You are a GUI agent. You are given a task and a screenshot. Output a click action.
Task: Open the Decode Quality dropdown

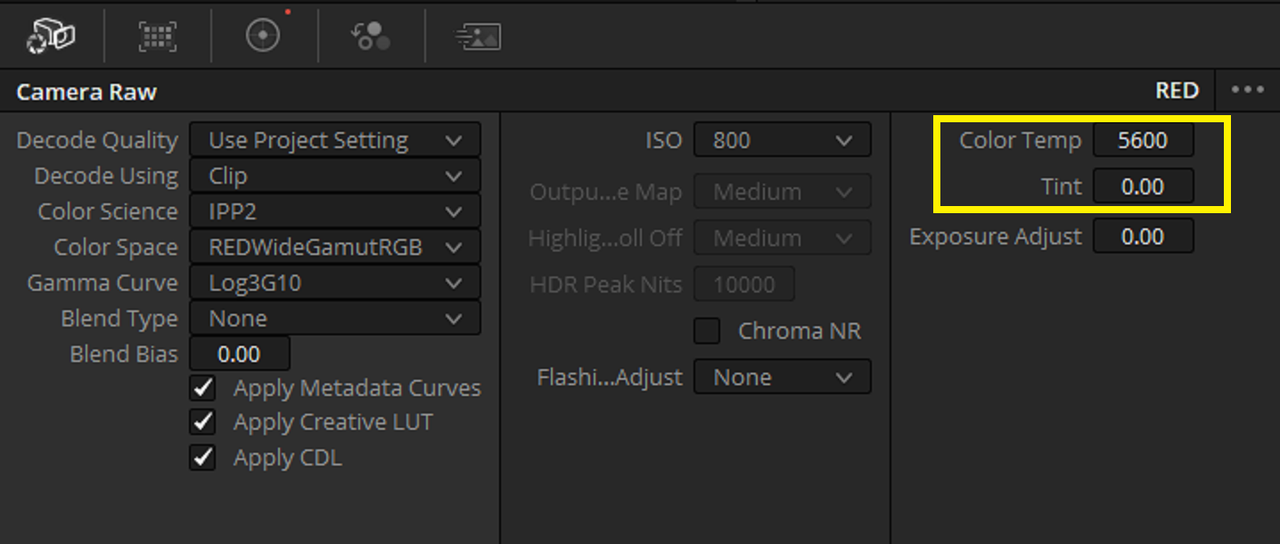335,141
